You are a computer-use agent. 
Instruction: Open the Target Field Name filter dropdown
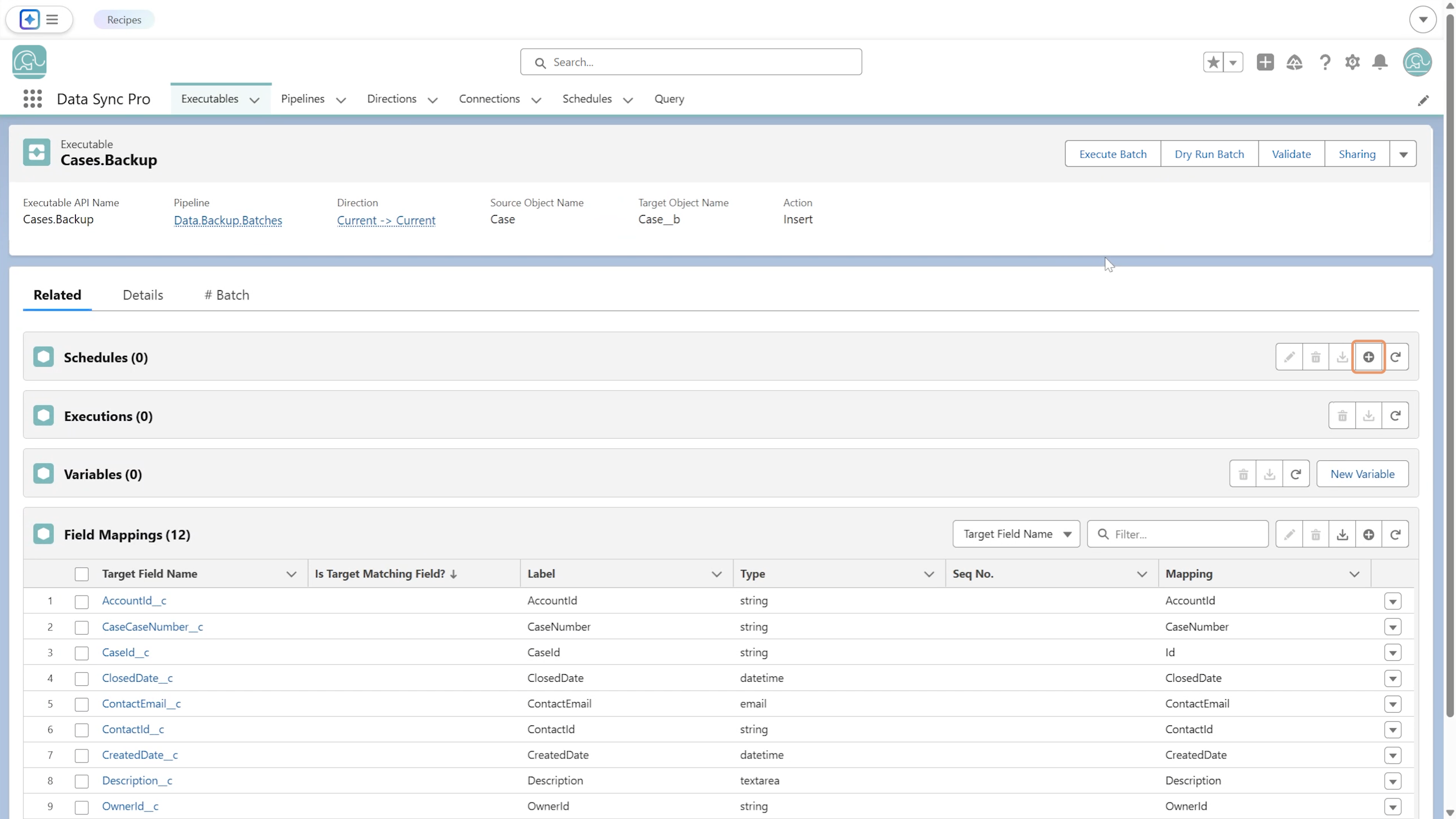pyautogui.click(x=1016, y=534)
